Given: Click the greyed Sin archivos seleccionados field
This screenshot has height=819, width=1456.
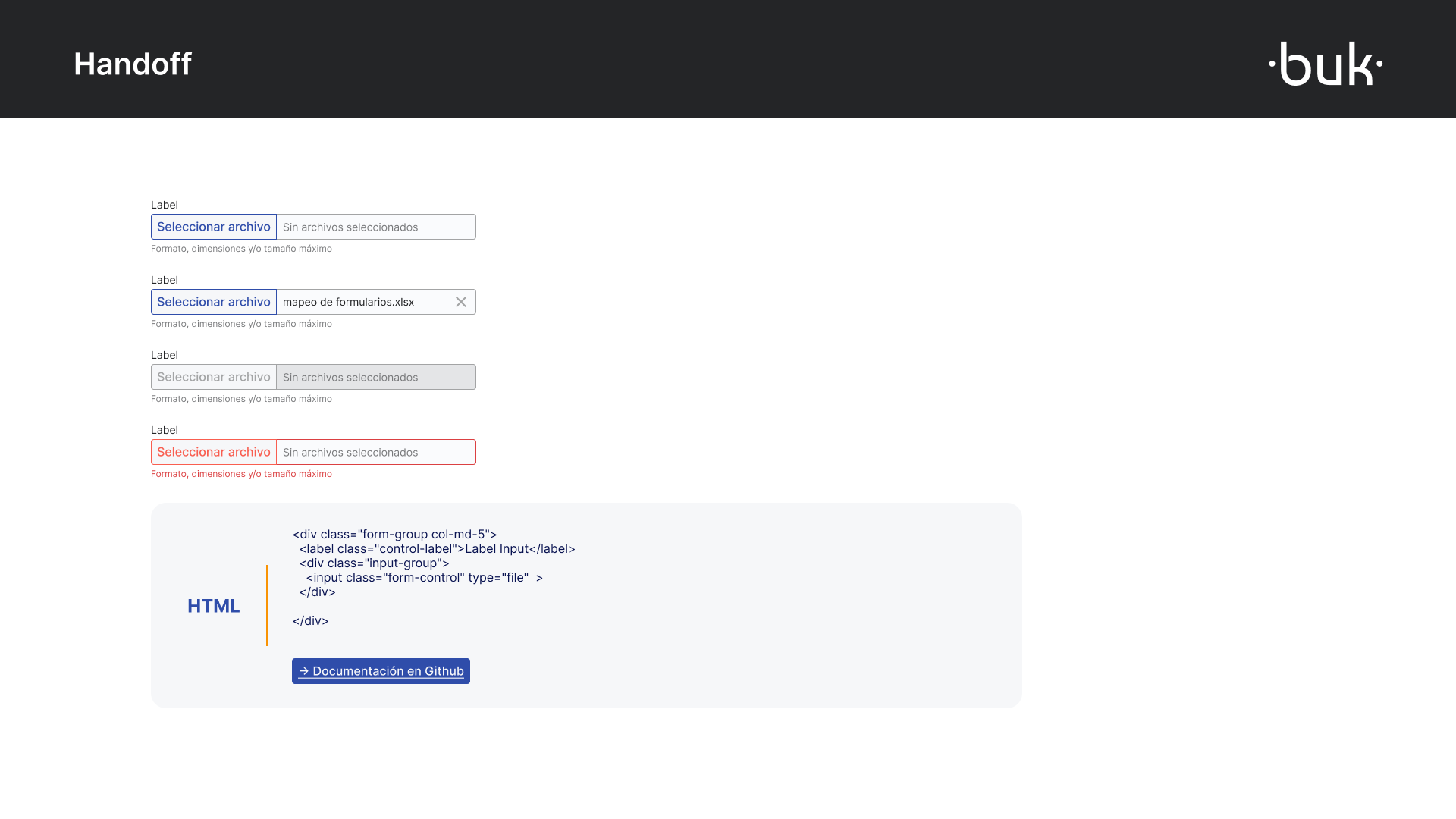Looking at the screenshot, I should coord(375,377).
